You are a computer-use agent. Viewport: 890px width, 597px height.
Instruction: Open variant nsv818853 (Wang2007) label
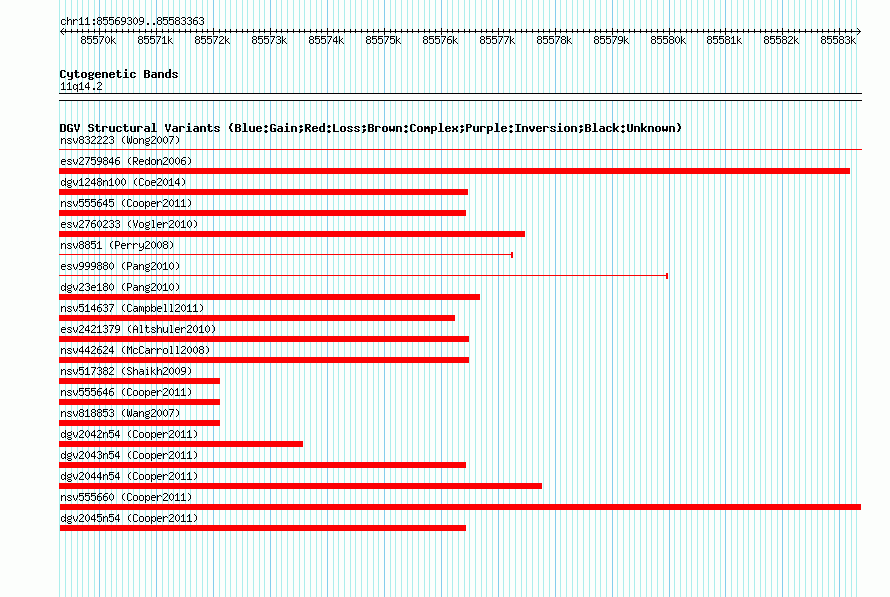pos(120,413)
